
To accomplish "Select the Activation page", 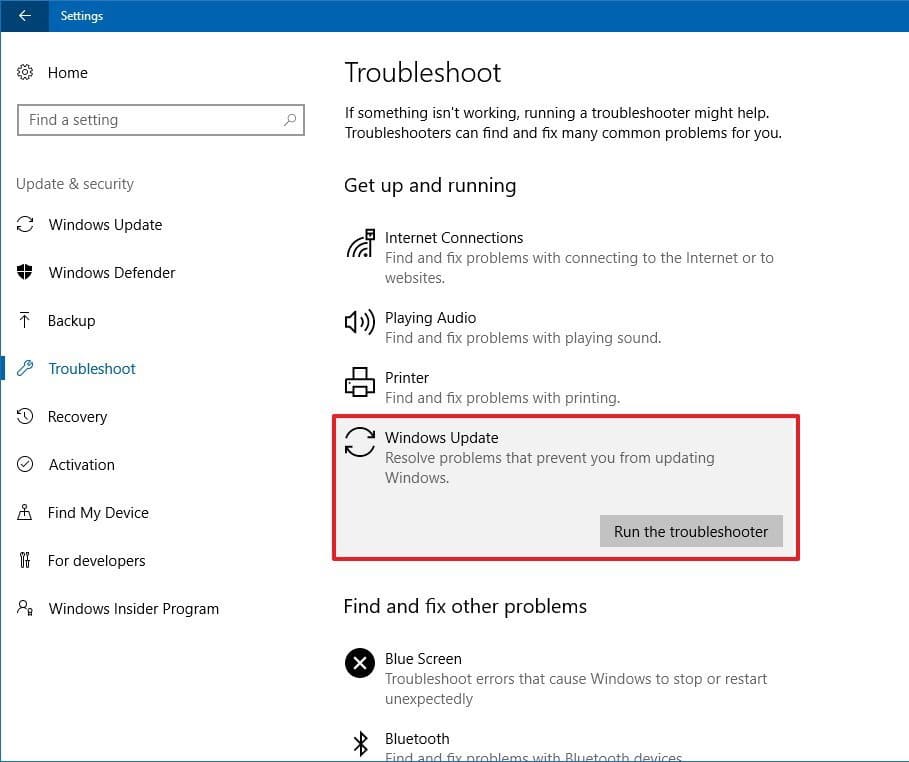I will [x=81, y=465].
